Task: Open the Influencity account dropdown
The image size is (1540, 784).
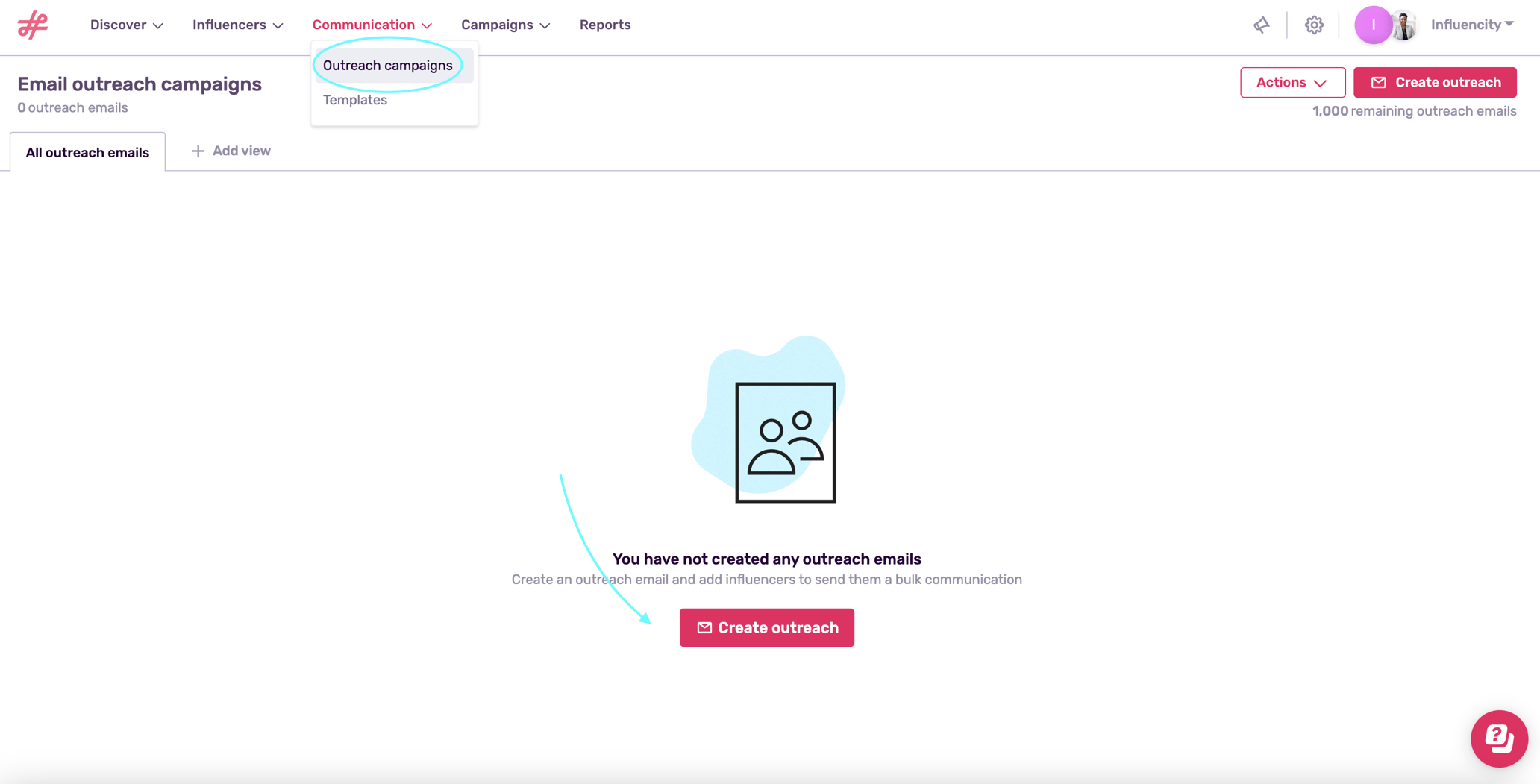Action: tap(1472, 25)
